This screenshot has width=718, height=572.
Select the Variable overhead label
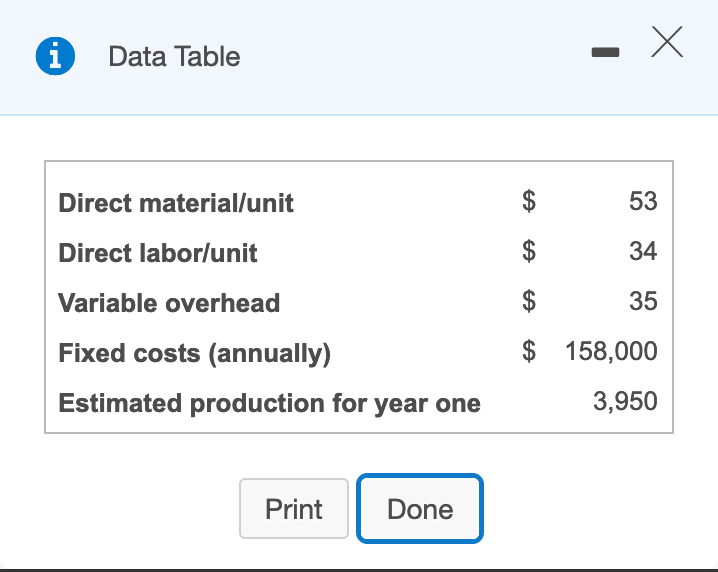169,303
